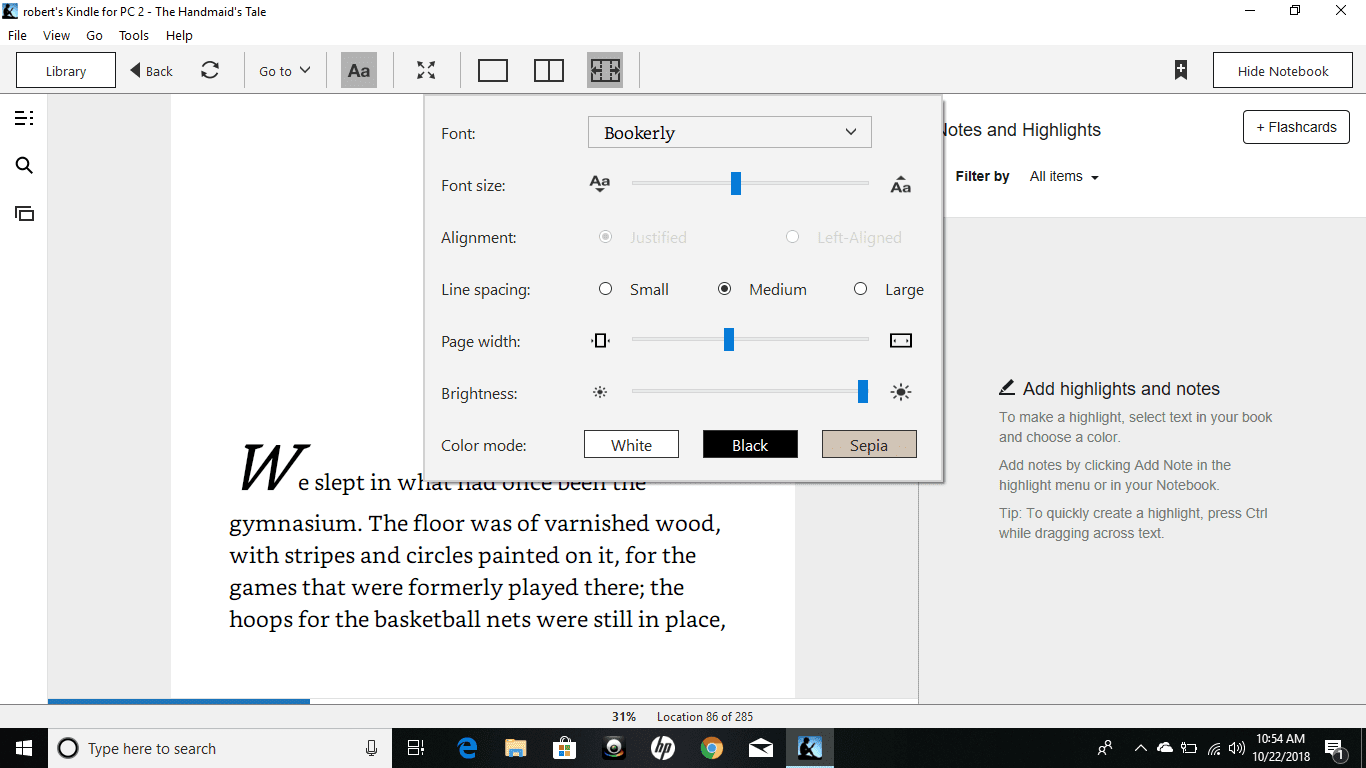
Task: Select Medium line spacing
Action: coord(725,289)
